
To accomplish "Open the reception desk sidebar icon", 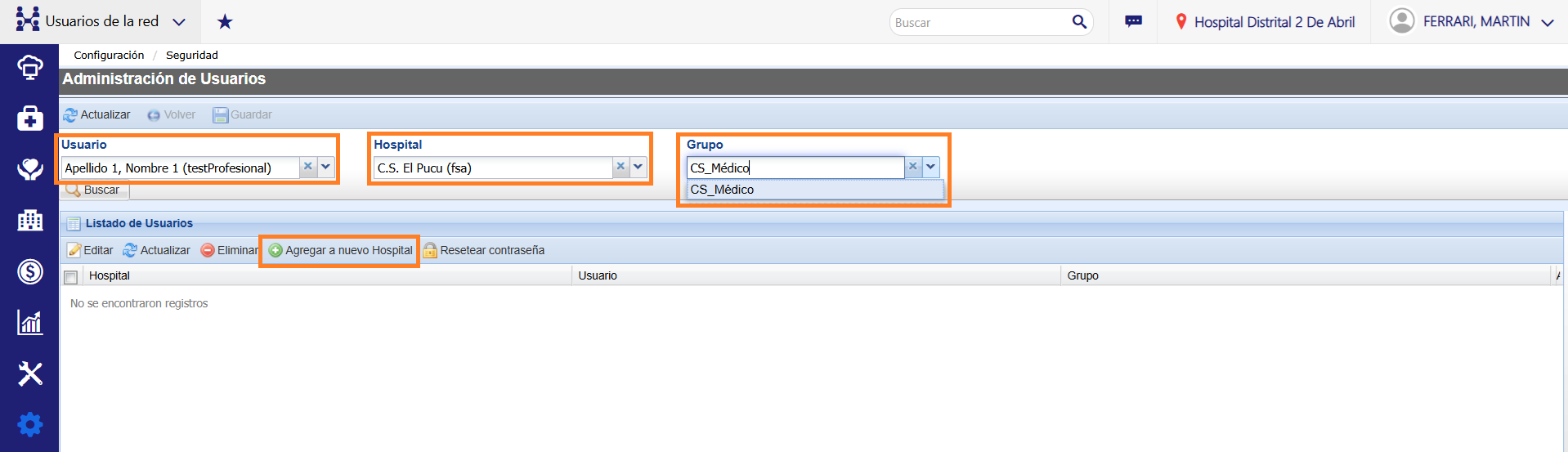I will point(30,67).
